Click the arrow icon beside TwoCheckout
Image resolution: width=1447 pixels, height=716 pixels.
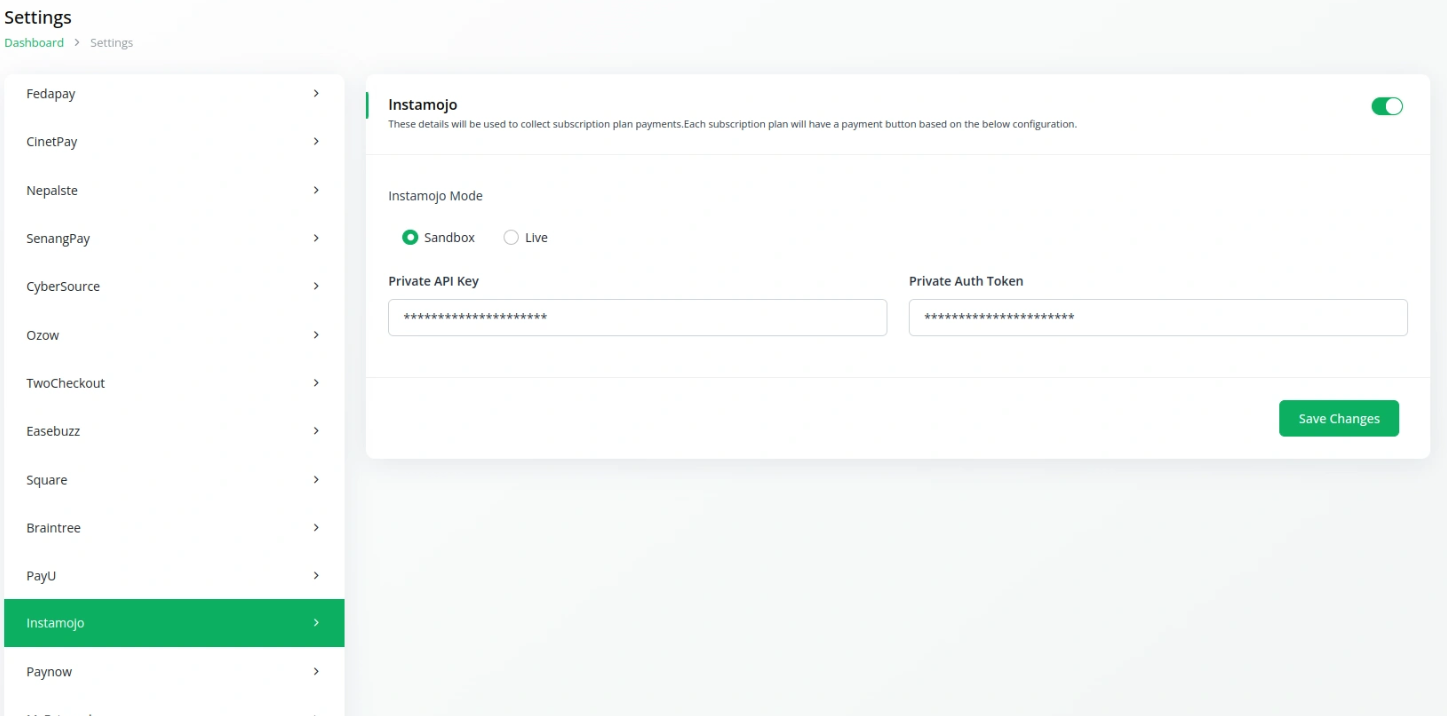[316, 383]
